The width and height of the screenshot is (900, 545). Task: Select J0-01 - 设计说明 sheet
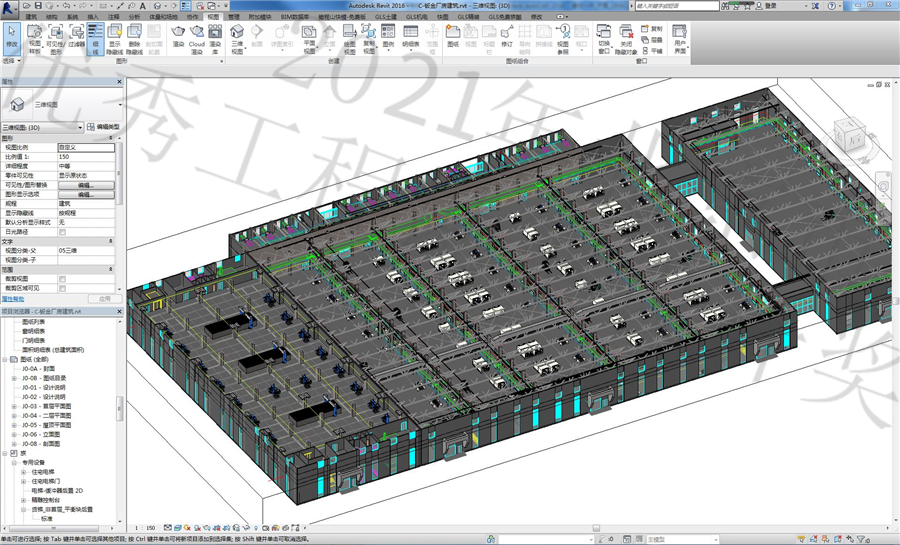pyautogui.click(x=44, y=387)
